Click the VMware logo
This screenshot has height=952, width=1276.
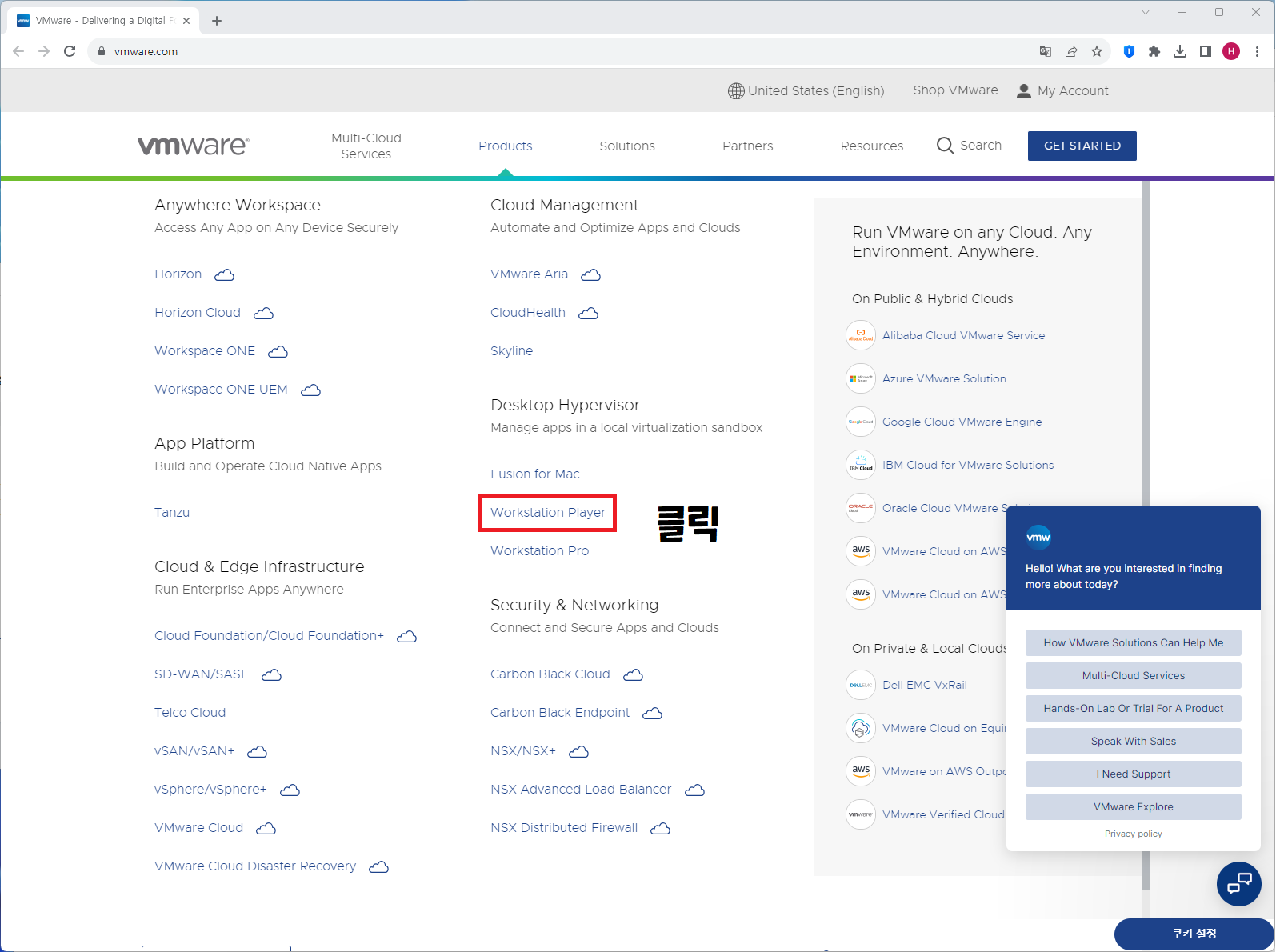(194, 146)
